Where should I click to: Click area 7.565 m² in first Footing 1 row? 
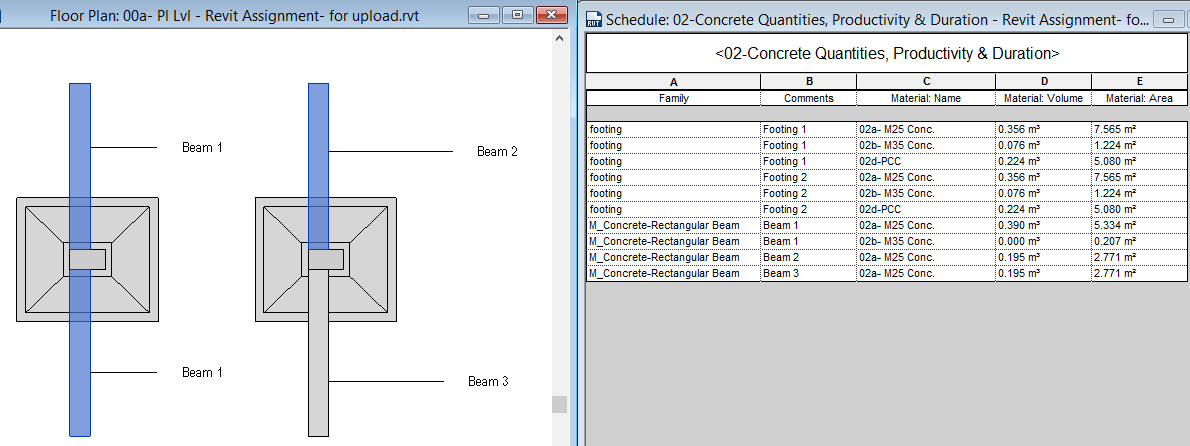click(1140, 130)
